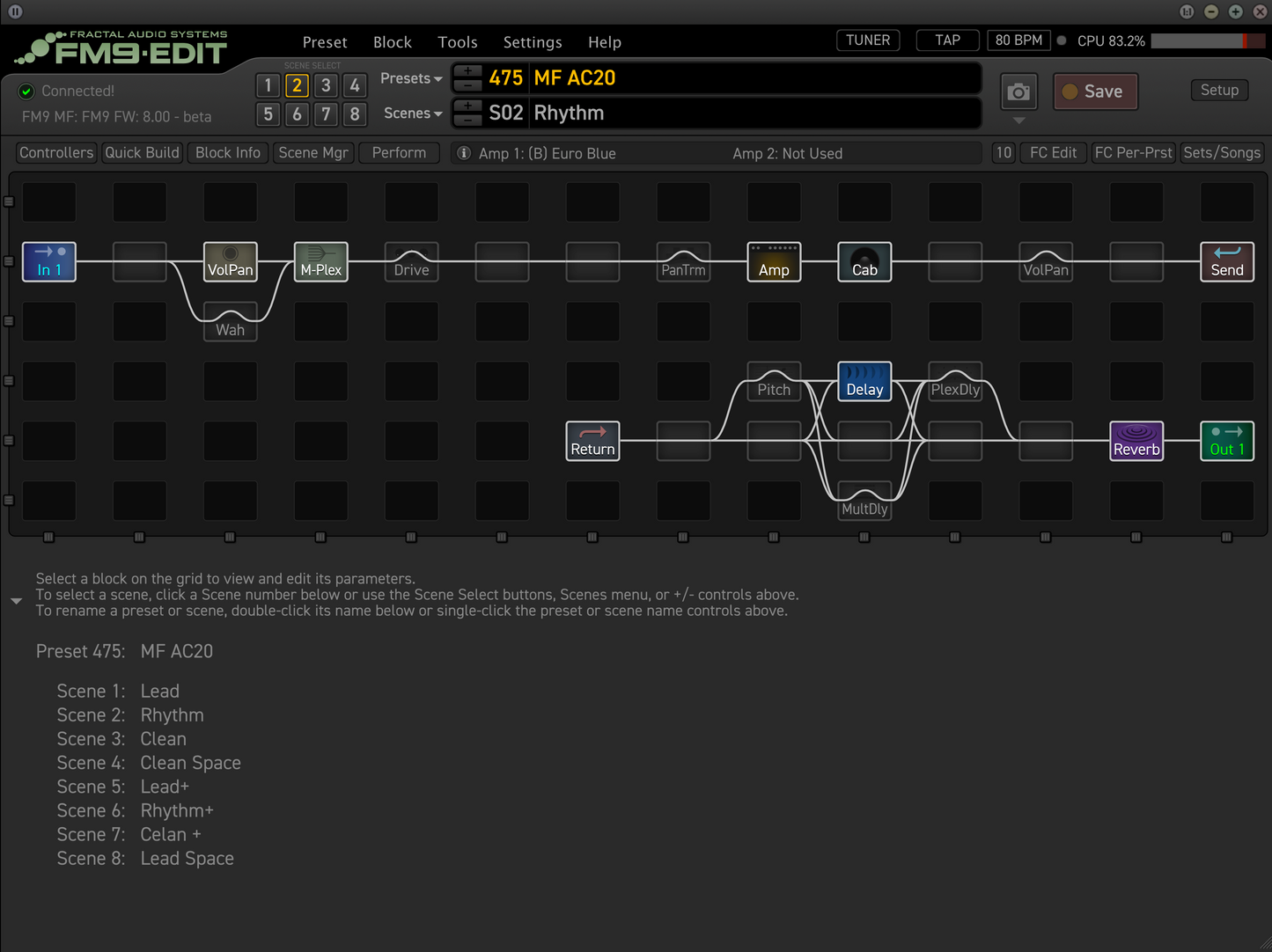
Task: Select the Return block
Action: click(592, 441)
